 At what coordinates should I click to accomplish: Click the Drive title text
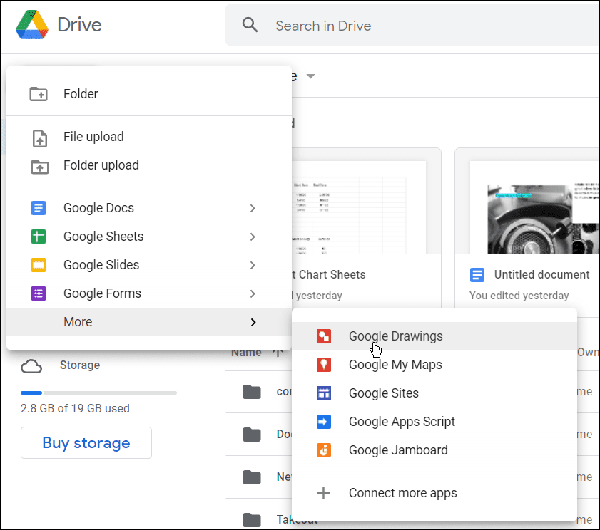tap(80, 25)
